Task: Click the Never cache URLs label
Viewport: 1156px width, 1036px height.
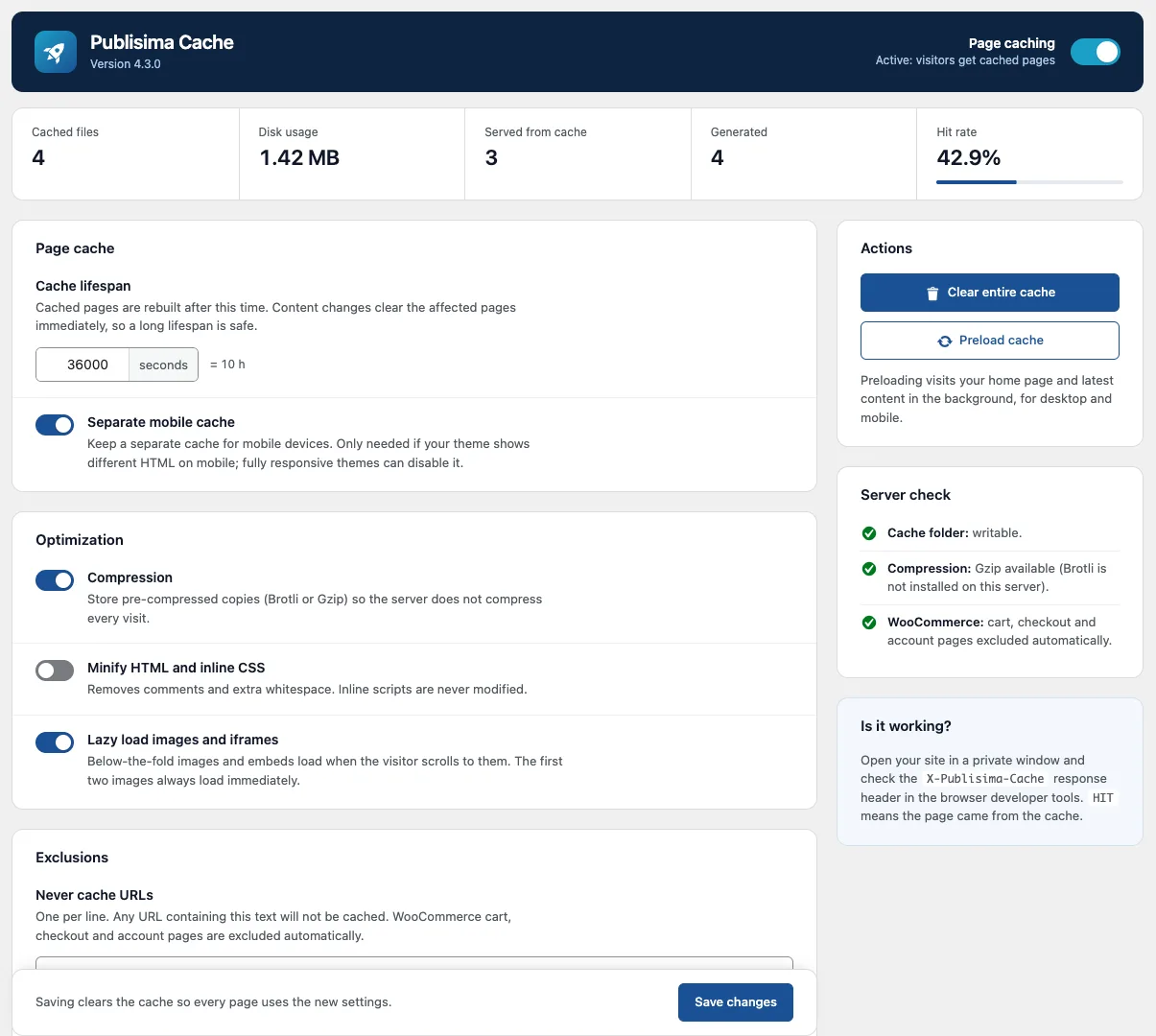Action: (x=95, y=895)
